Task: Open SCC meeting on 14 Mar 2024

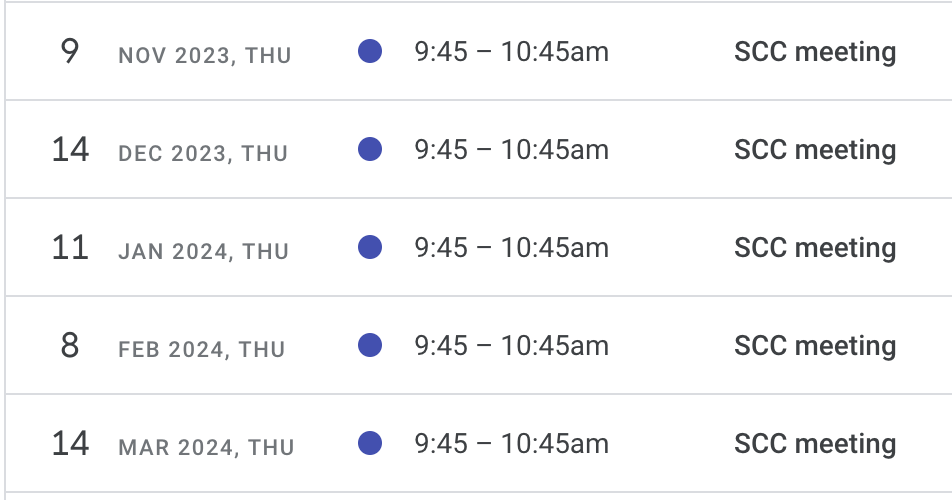Action: point(815,444)
